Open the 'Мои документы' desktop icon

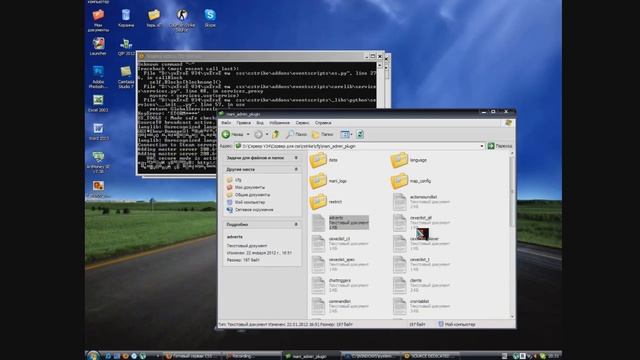(98, 20)
